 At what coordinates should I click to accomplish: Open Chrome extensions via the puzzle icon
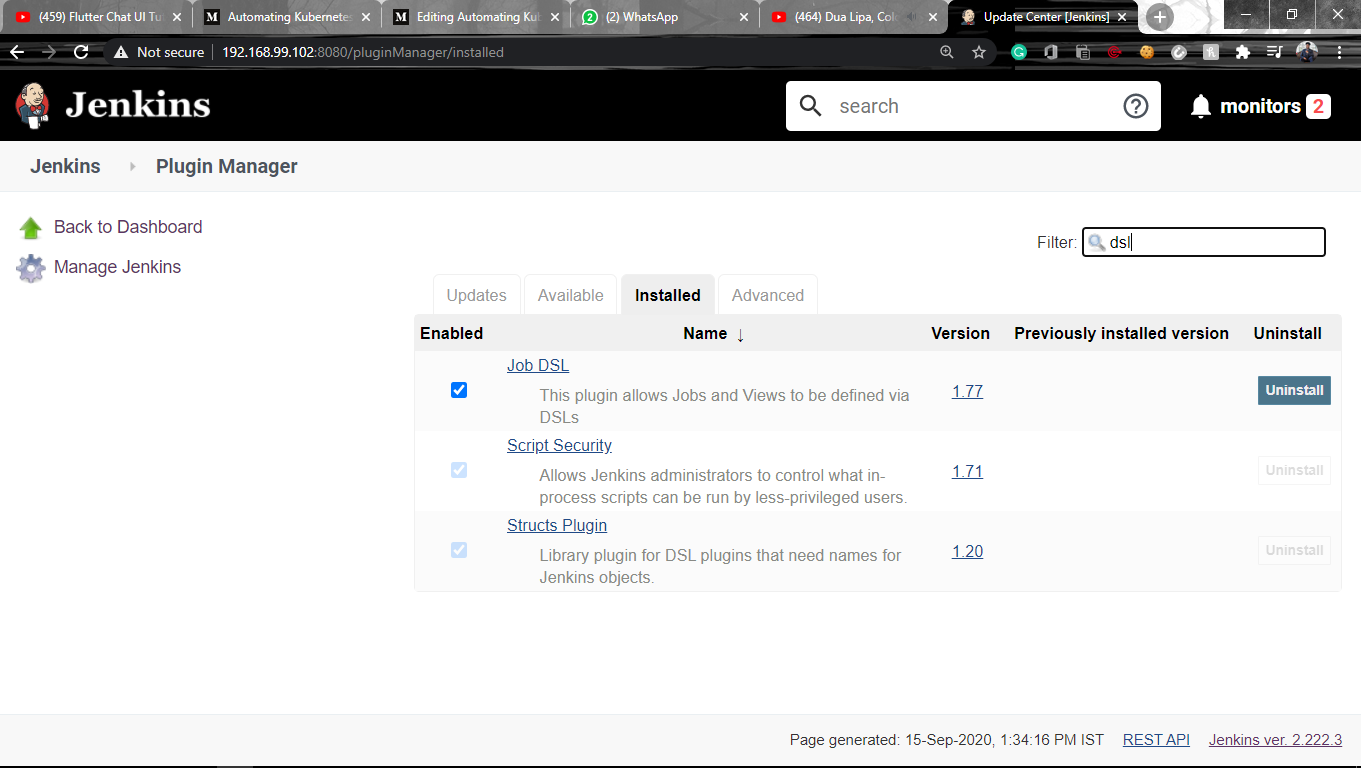click(x=1240, y=52)
